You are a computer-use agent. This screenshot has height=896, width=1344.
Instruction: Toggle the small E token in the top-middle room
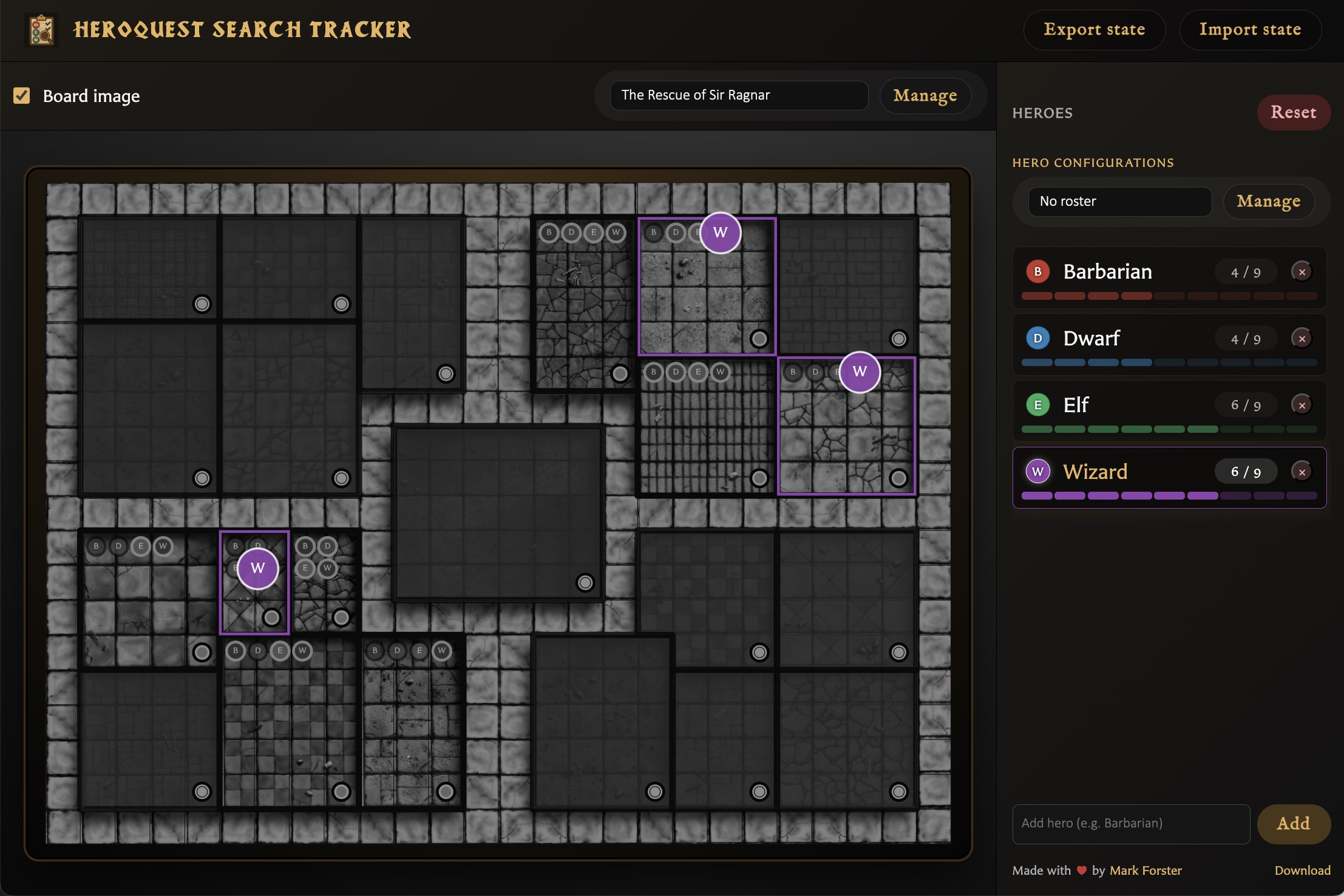[594, 232]
